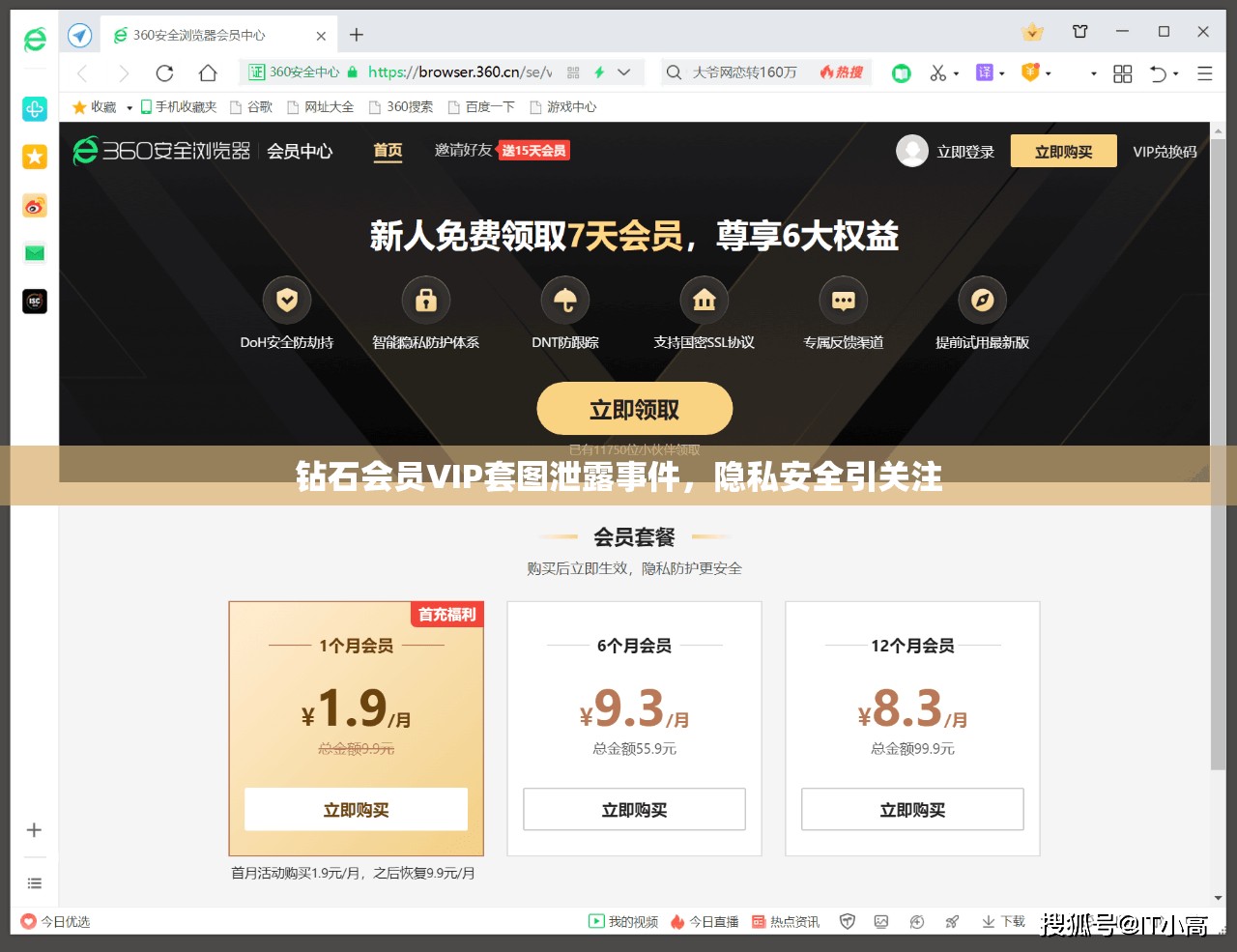Viewport: 1237px width, 952px height.
Task: Open the 游戏中心 bookmark
Action: pyautogui.click(x=563, y=107)
